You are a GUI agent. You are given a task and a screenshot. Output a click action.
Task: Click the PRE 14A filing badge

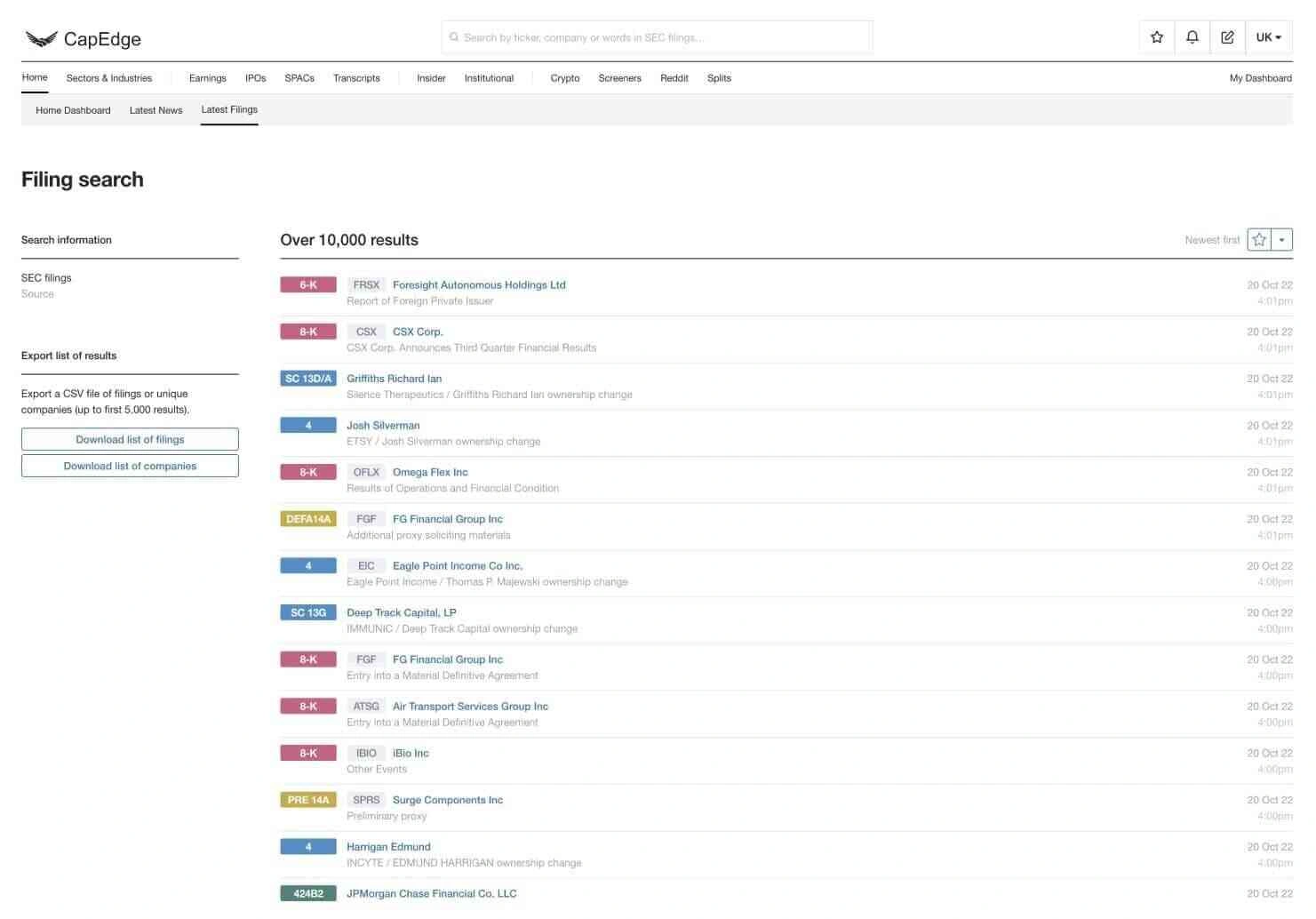coord(307,800)
